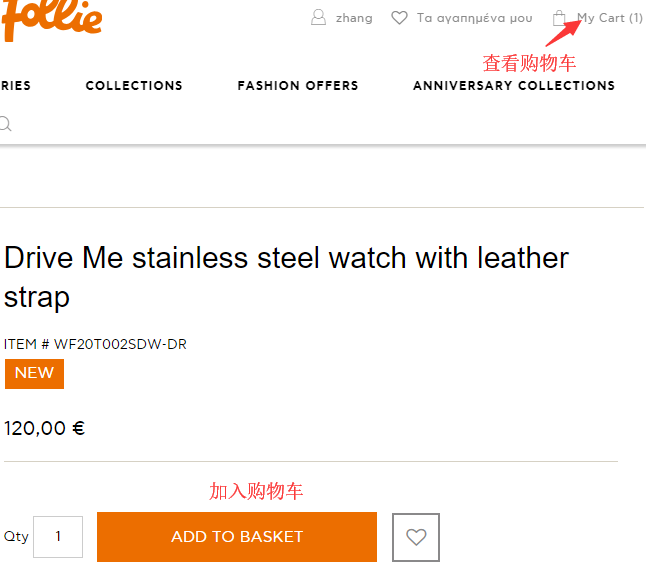Click the 120,00 € price
Screen dimensions: 646x567
pyautogui.click(x=44, y=428)
